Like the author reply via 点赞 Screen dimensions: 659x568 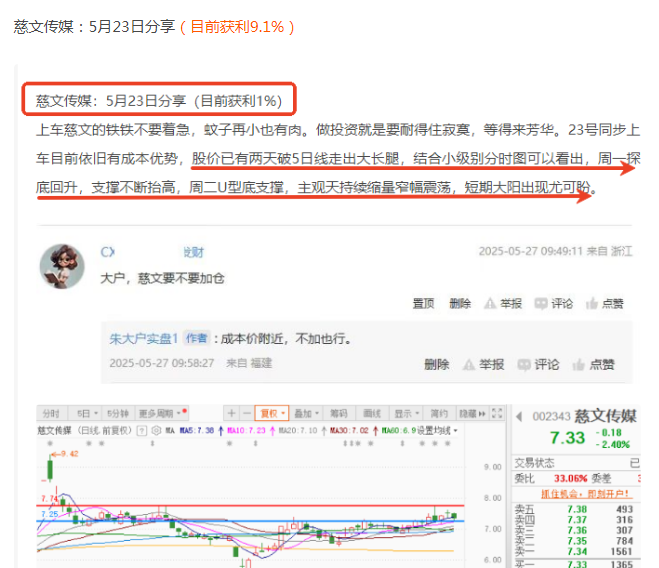[x=594, y=365]
